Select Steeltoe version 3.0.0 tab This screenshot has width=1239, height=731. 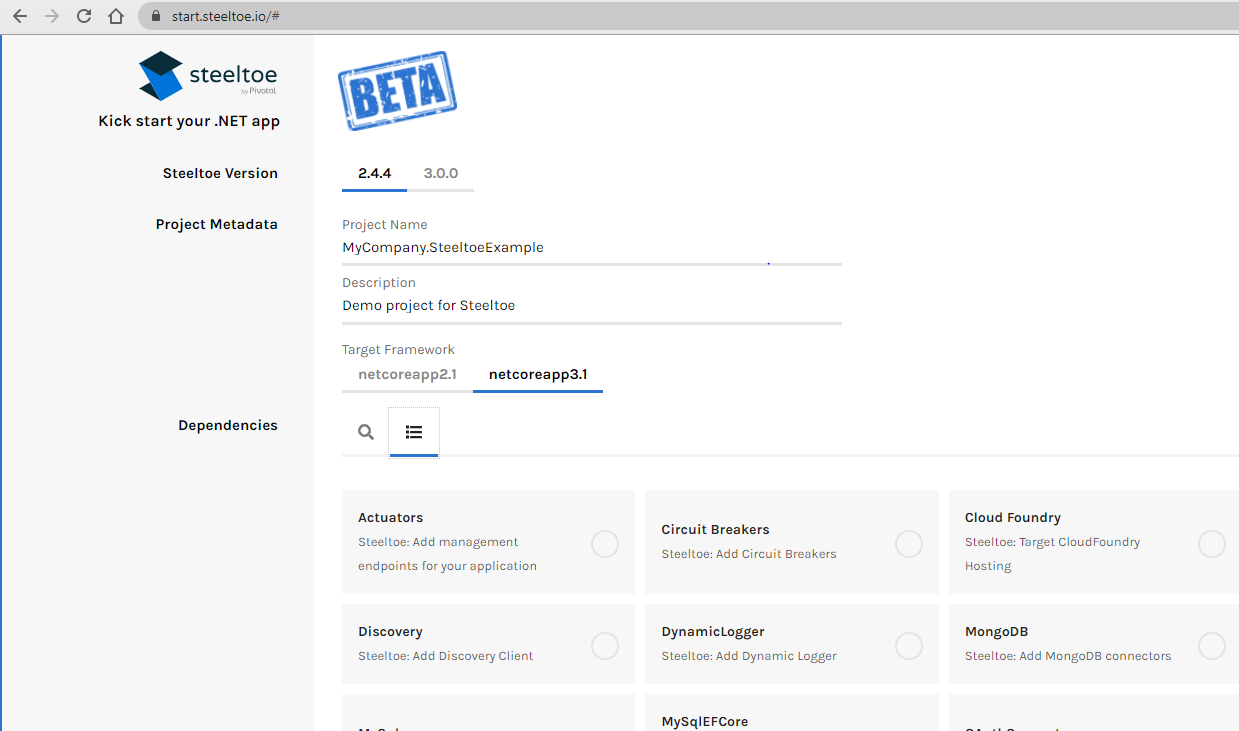(x=441, y=173)
